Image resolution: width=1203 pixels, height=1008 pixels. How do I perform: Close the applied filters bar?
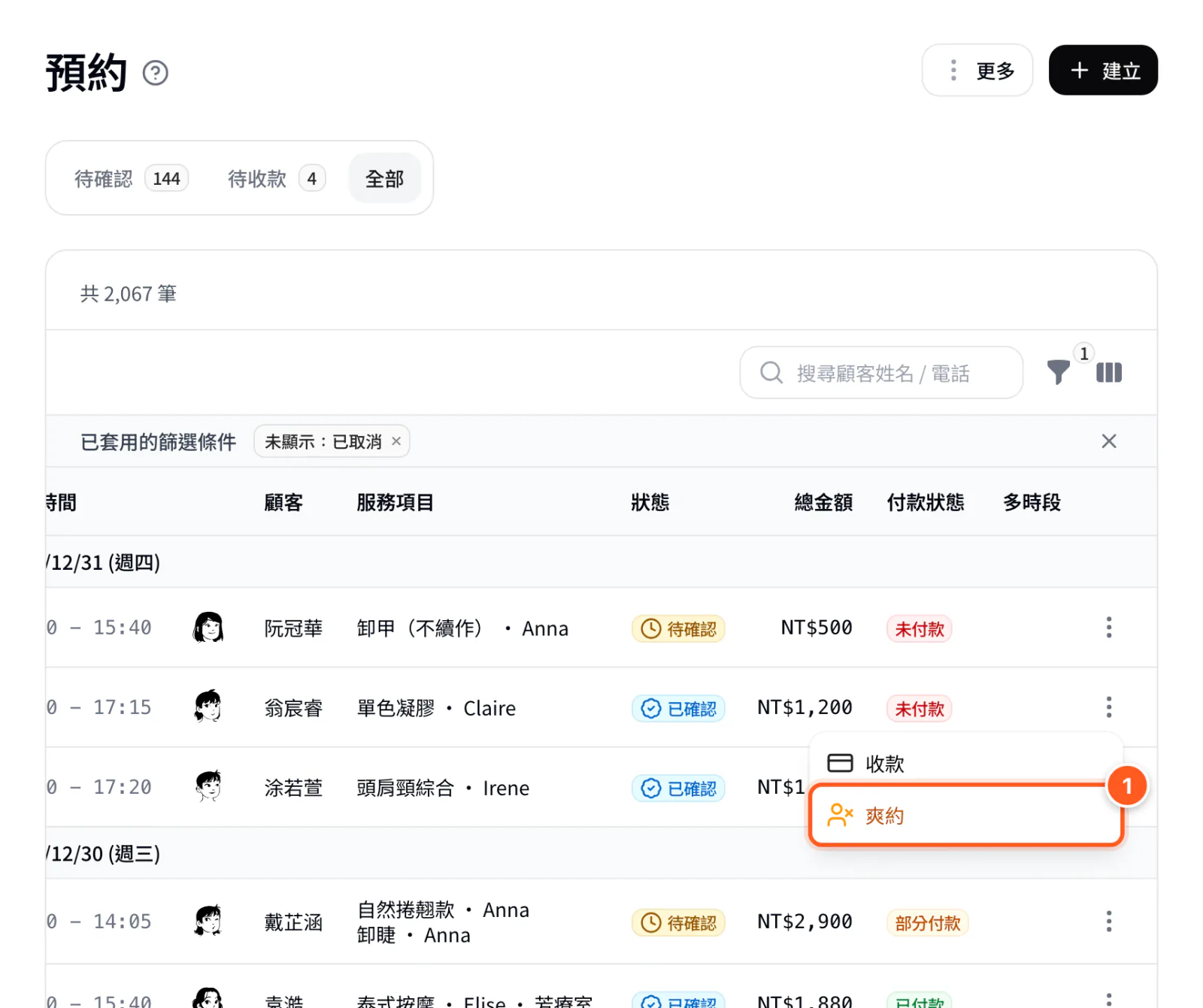coord(1108,441)
